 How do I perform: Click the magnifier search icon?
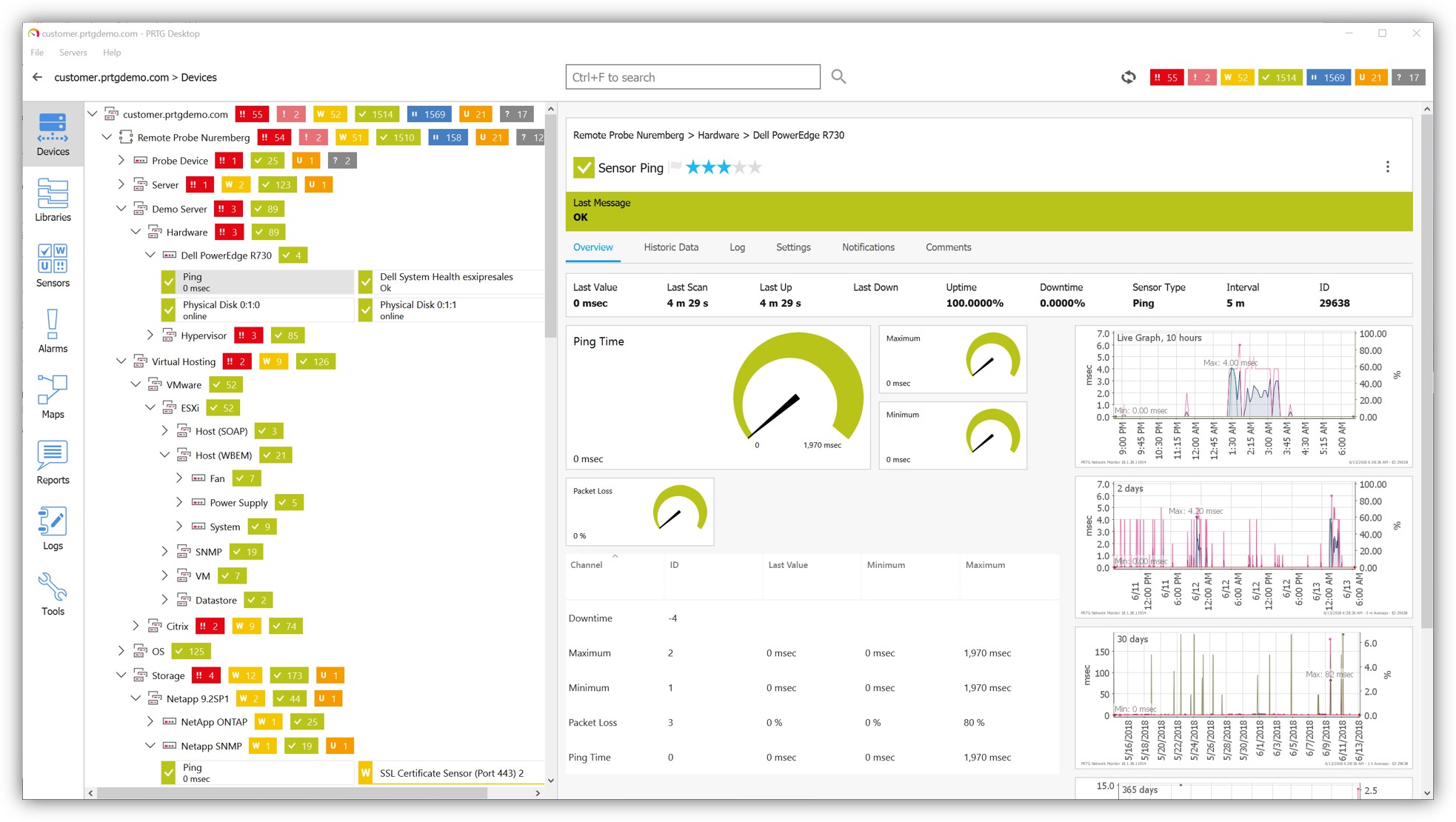(838, 76)
